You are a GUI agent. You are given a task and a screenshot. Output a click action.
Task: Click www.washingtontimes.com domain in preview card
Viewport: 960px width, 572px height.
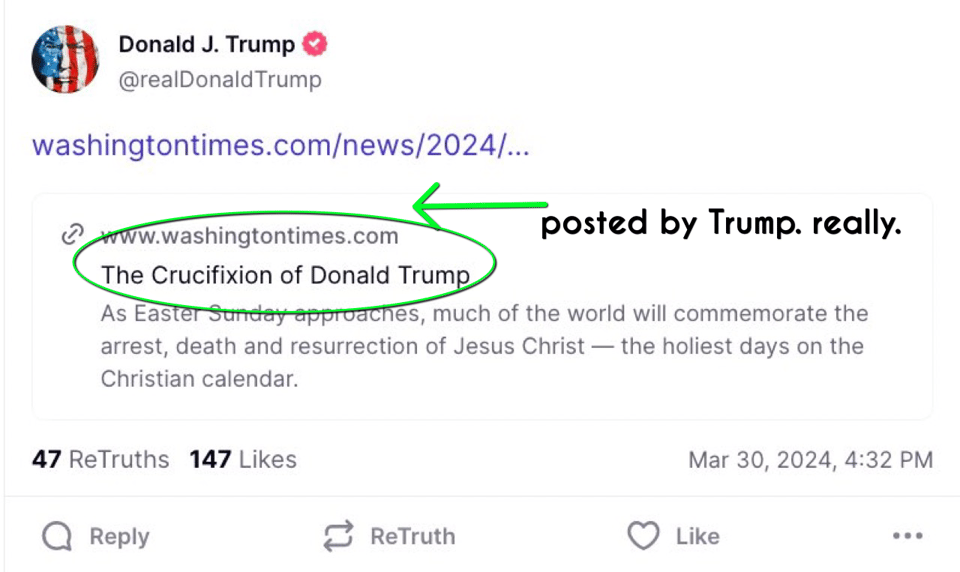[250, 236]
